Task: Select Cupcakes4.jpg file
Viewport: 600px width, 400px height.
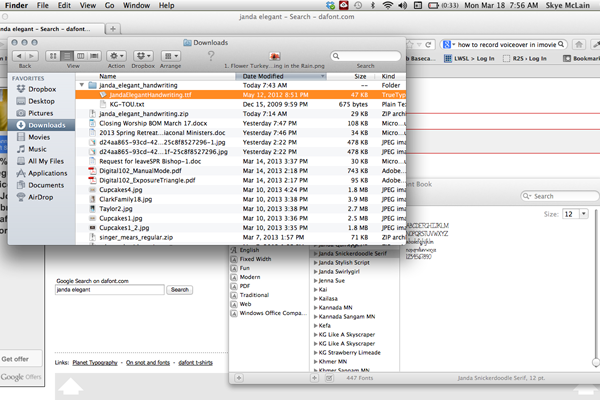Action: click(x=240, y=189)
